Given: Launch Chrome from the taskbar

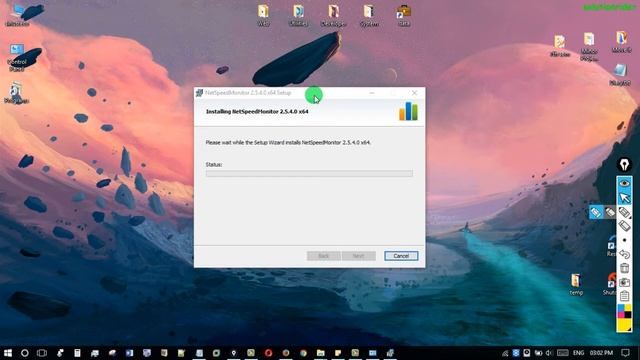Looking at the screenshot, I should 303,353.
